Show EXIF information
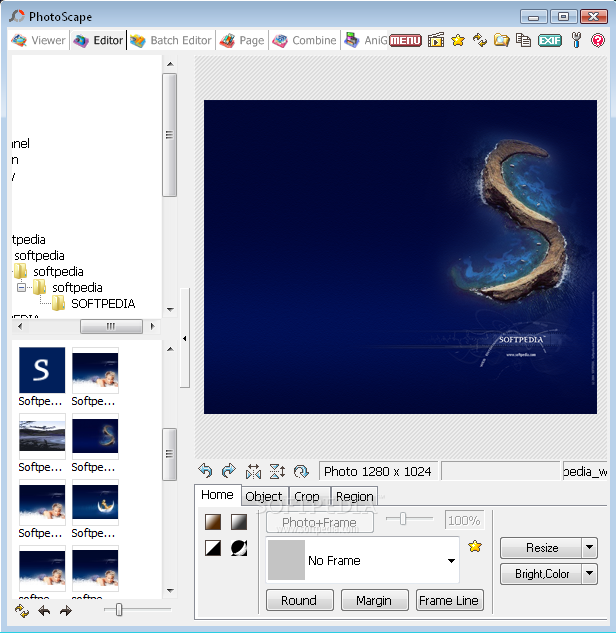The image size is (616, 633). [550, 40]
